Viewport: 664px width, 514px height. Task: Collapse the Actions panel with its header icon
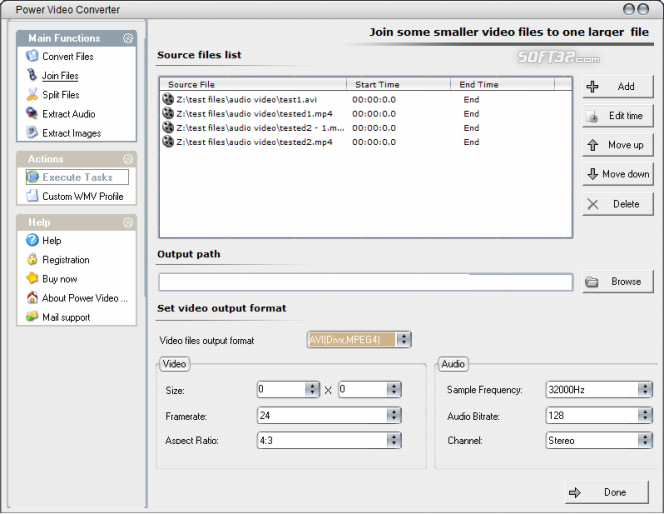pyautogui.click(x=128, y=159)
